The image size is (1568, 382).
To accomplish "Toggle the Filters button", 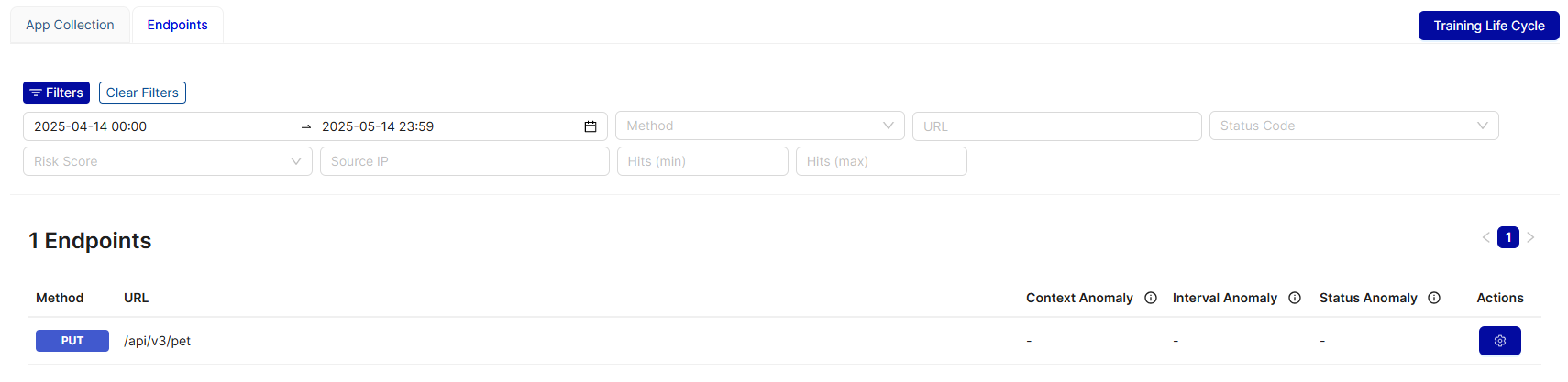I will [x=56, y=93].
